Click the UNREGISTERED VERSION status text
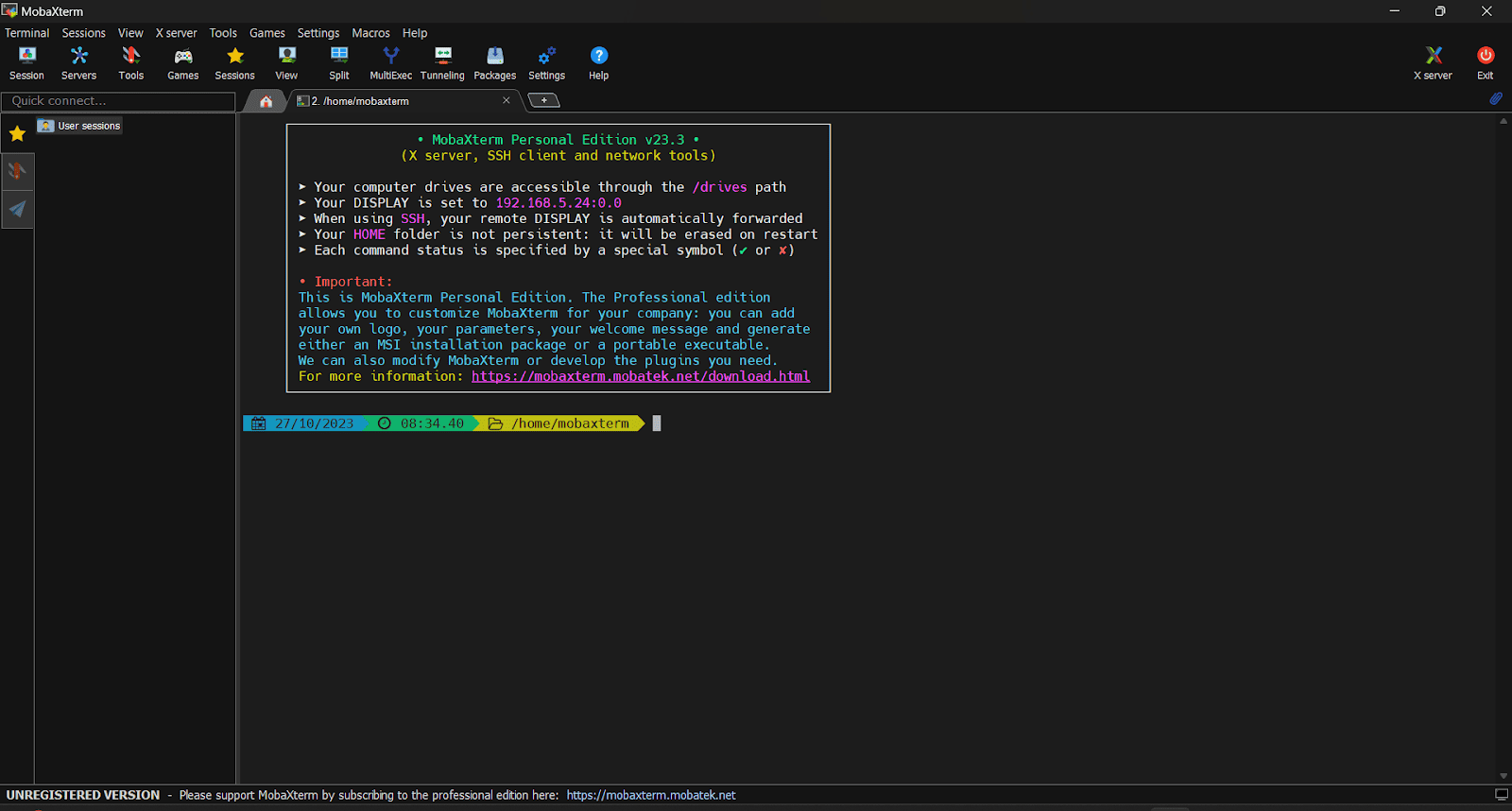This screenshot has height=811, width=1512. (83, 795)
